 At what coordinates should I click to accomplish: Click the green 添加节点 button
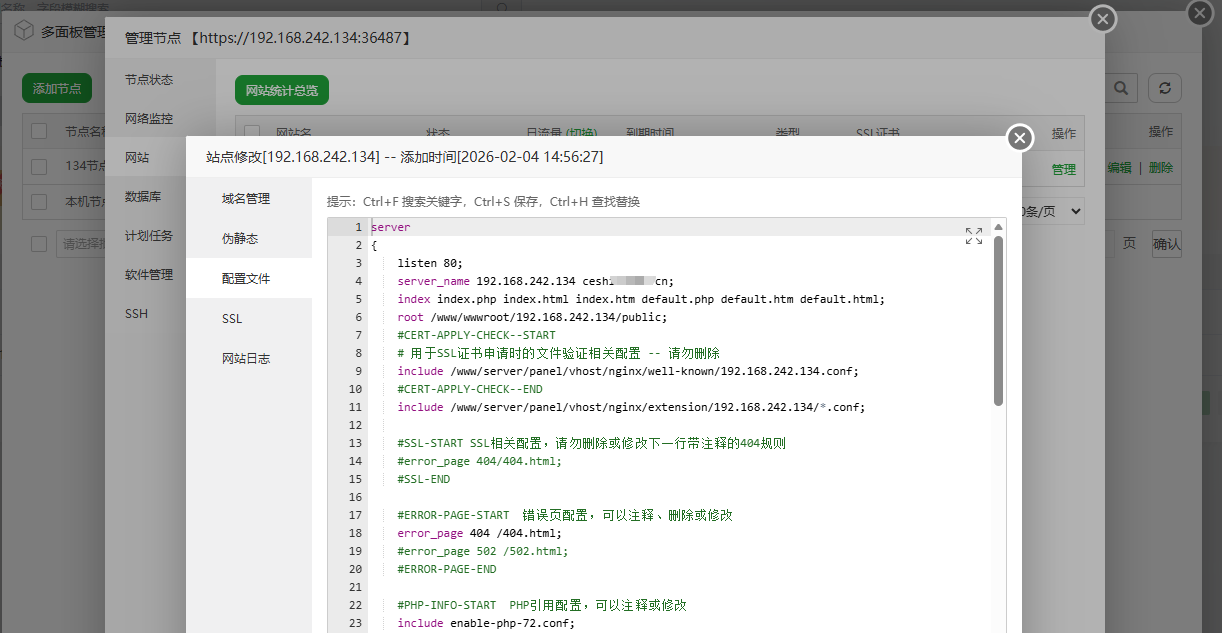pos(57,88)
